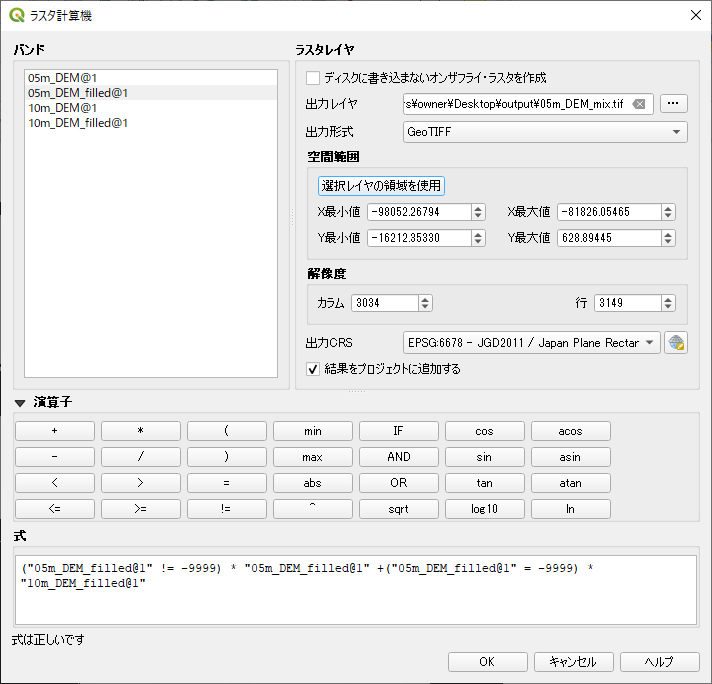Insert the max function

click(313, 456)
